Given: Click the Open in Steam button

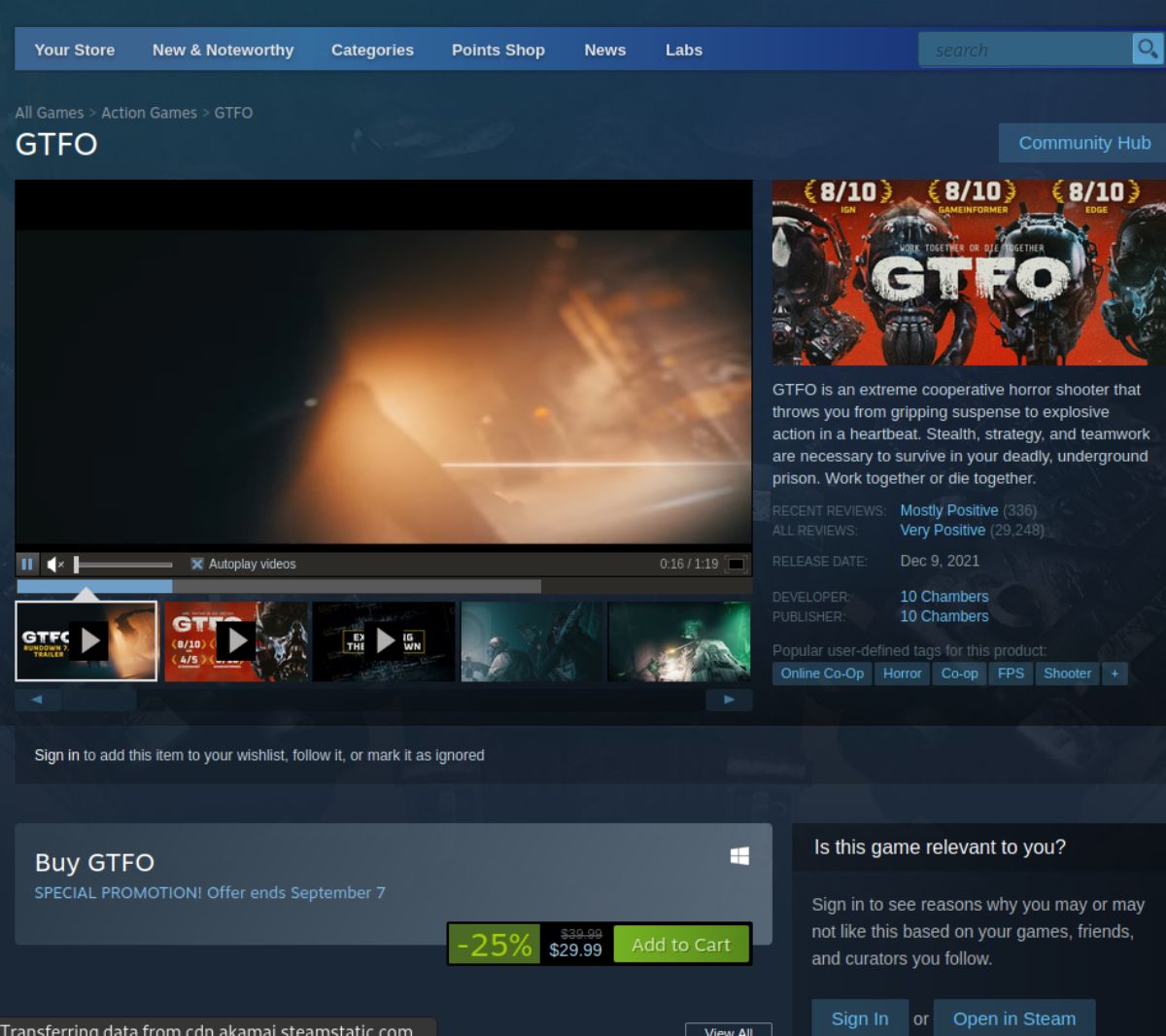Looking at the screenshot, I should pos(1014,1019).
